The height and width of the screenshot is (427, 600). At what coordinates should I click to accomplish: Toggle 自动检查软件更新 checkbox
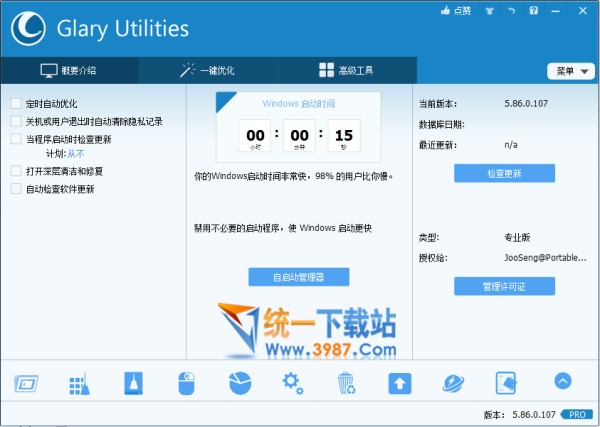(x=16, y=189)
